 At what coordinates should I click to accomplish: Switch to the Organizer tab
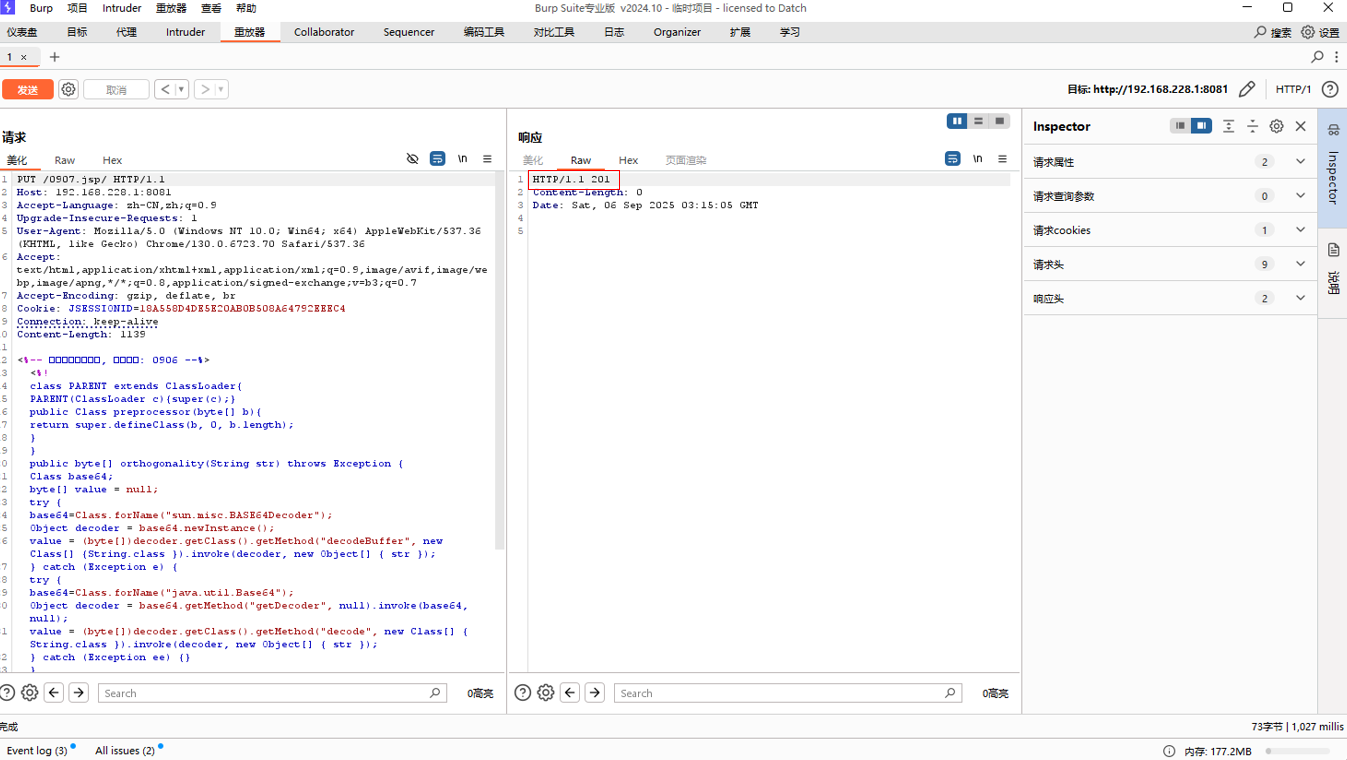[677, 32]
